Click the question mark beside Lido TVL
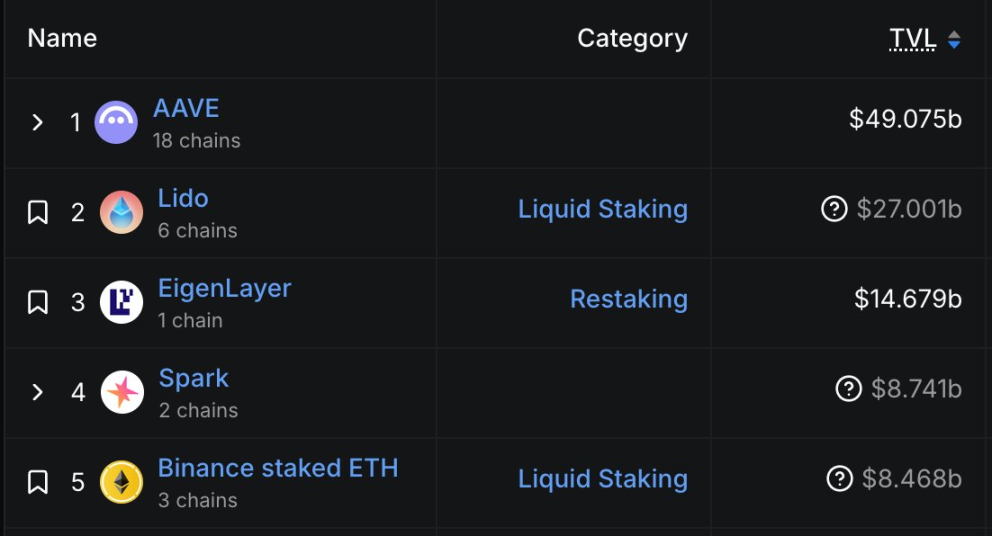Screen dimensions: 992x536 [834, 209]
